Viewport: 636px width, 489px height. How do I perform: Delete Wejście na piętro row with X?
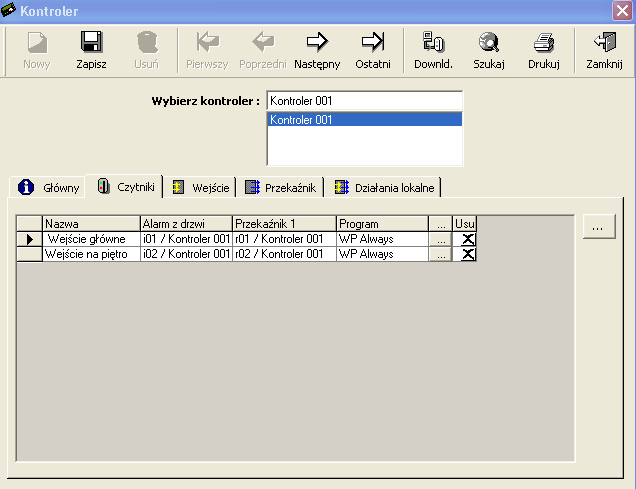tap(468, 254)
